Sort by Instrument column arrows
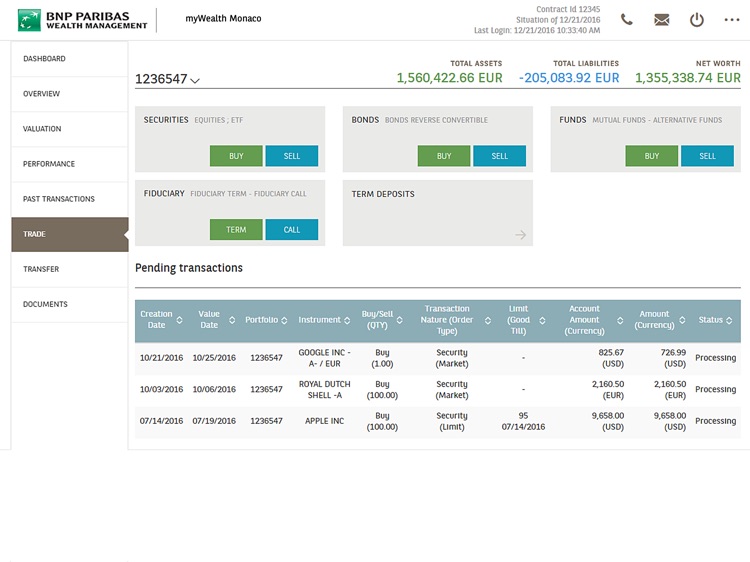The image size is (750, 562). [x=347, y=320]
